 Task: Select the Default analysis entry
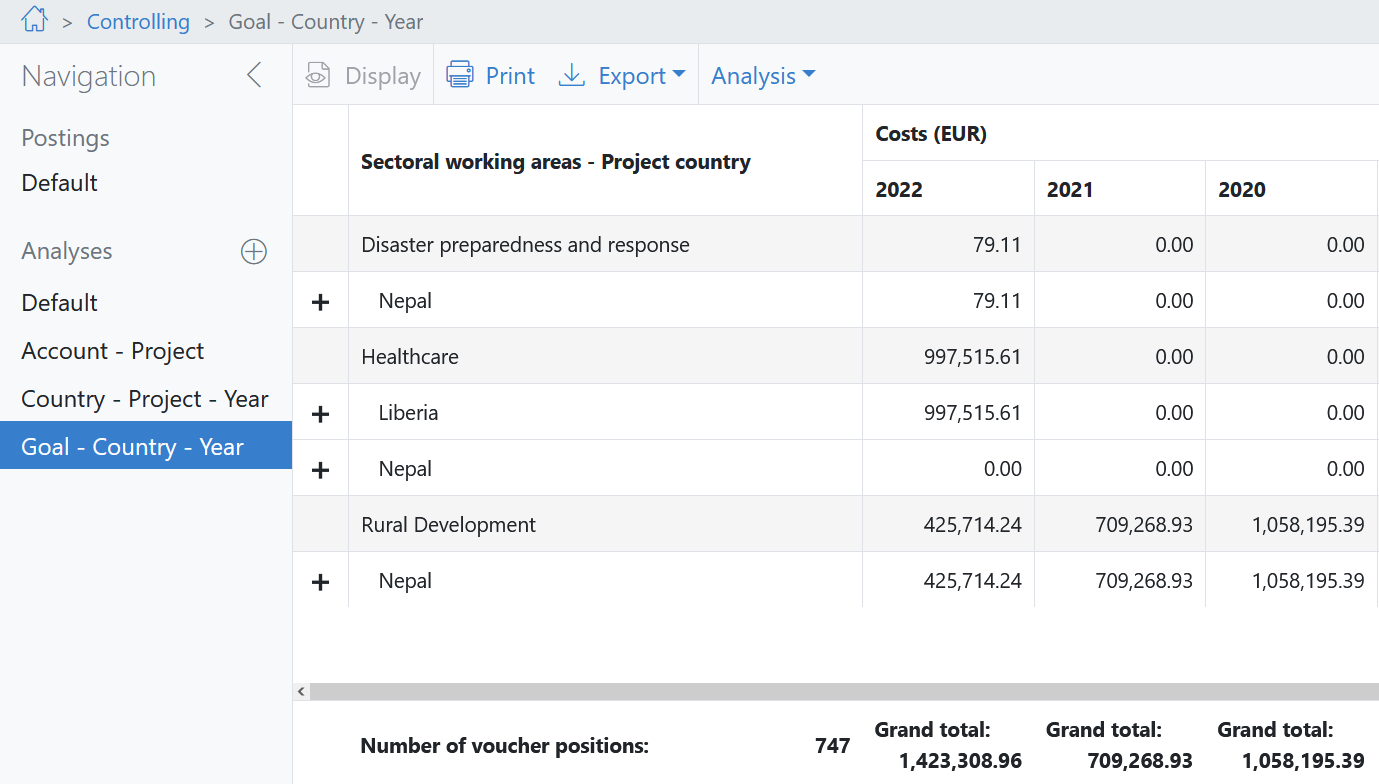tap(60, 303)
